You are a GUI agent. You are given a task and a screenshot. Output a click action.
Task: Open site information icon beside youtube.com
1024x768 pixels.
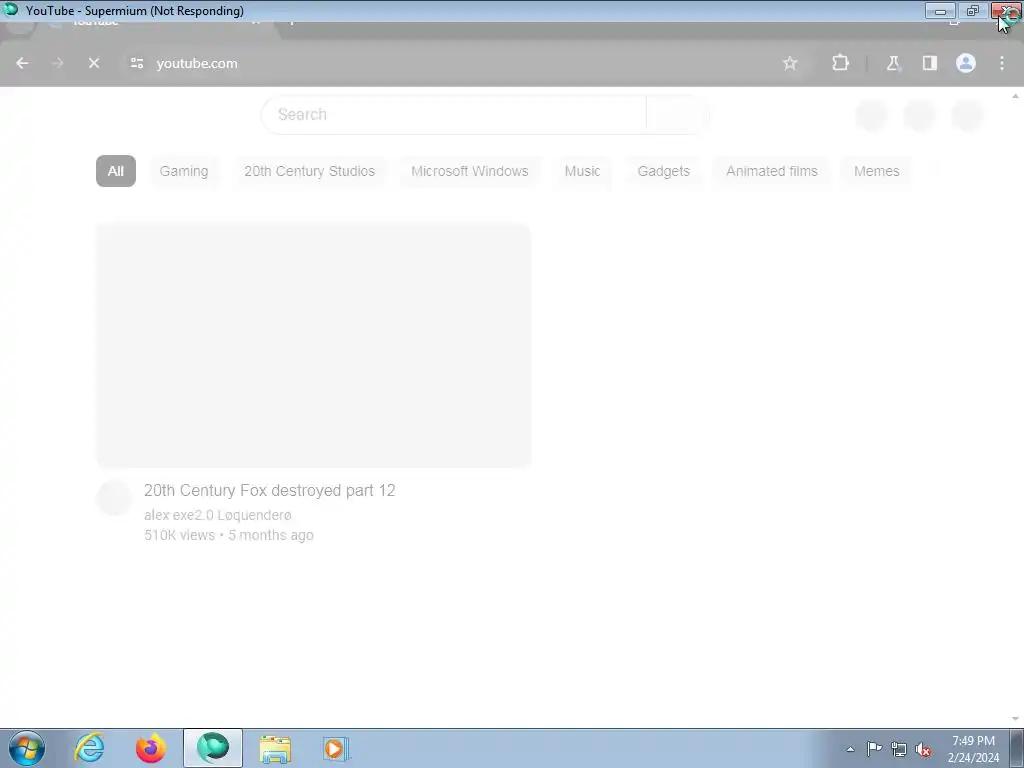click(x=136, y=63)
